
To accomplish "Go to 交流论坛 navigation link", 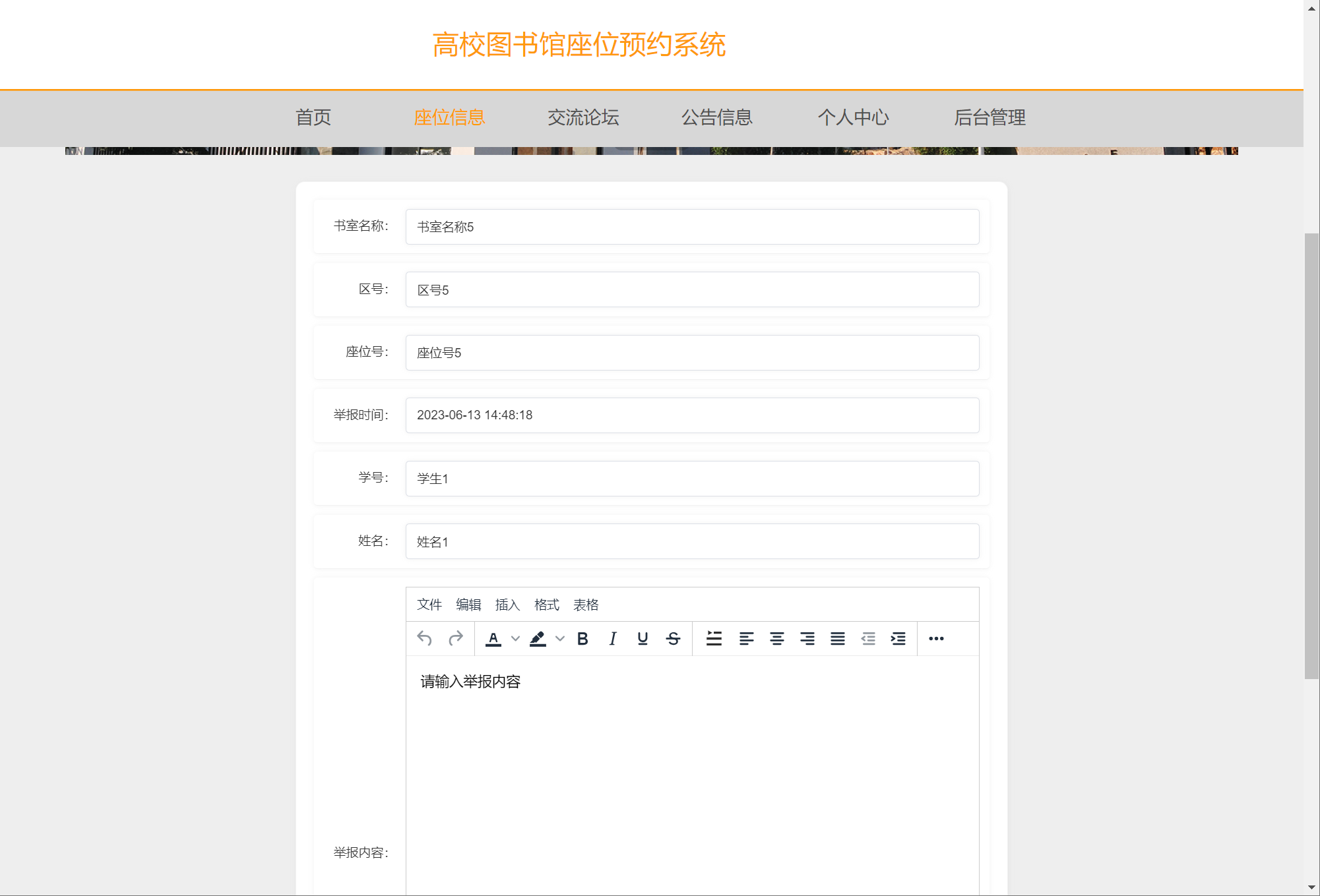I will click(583, 117).
